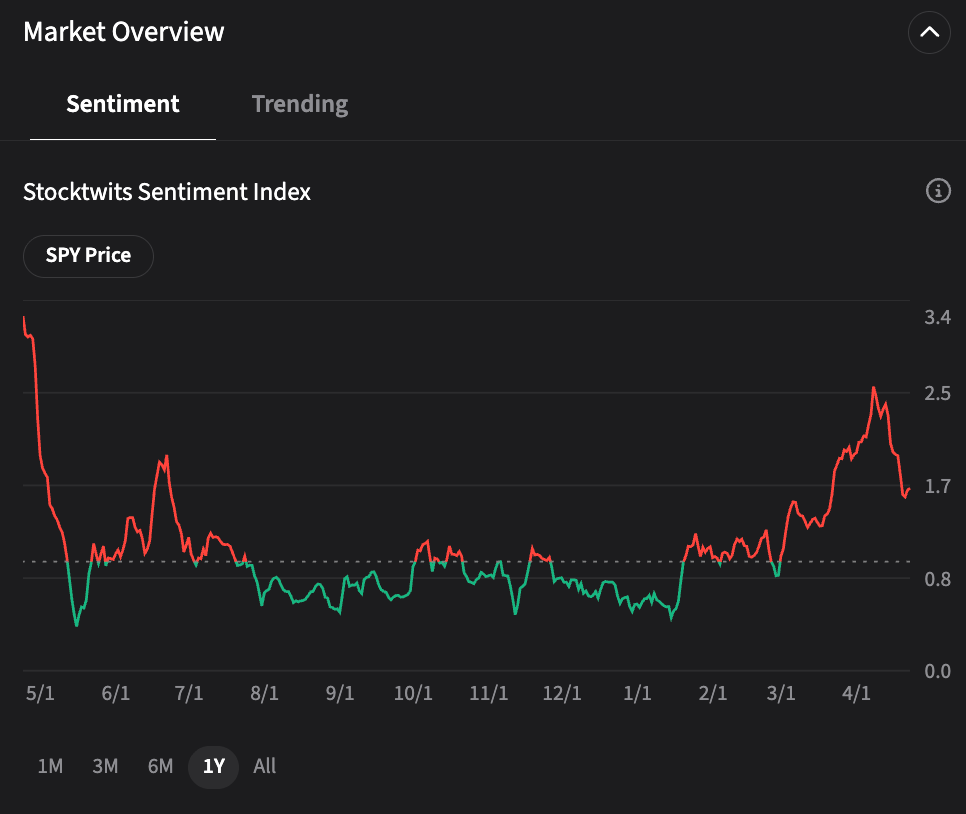
Task: Click the 5/1 date label
Action: click(40, 693)
